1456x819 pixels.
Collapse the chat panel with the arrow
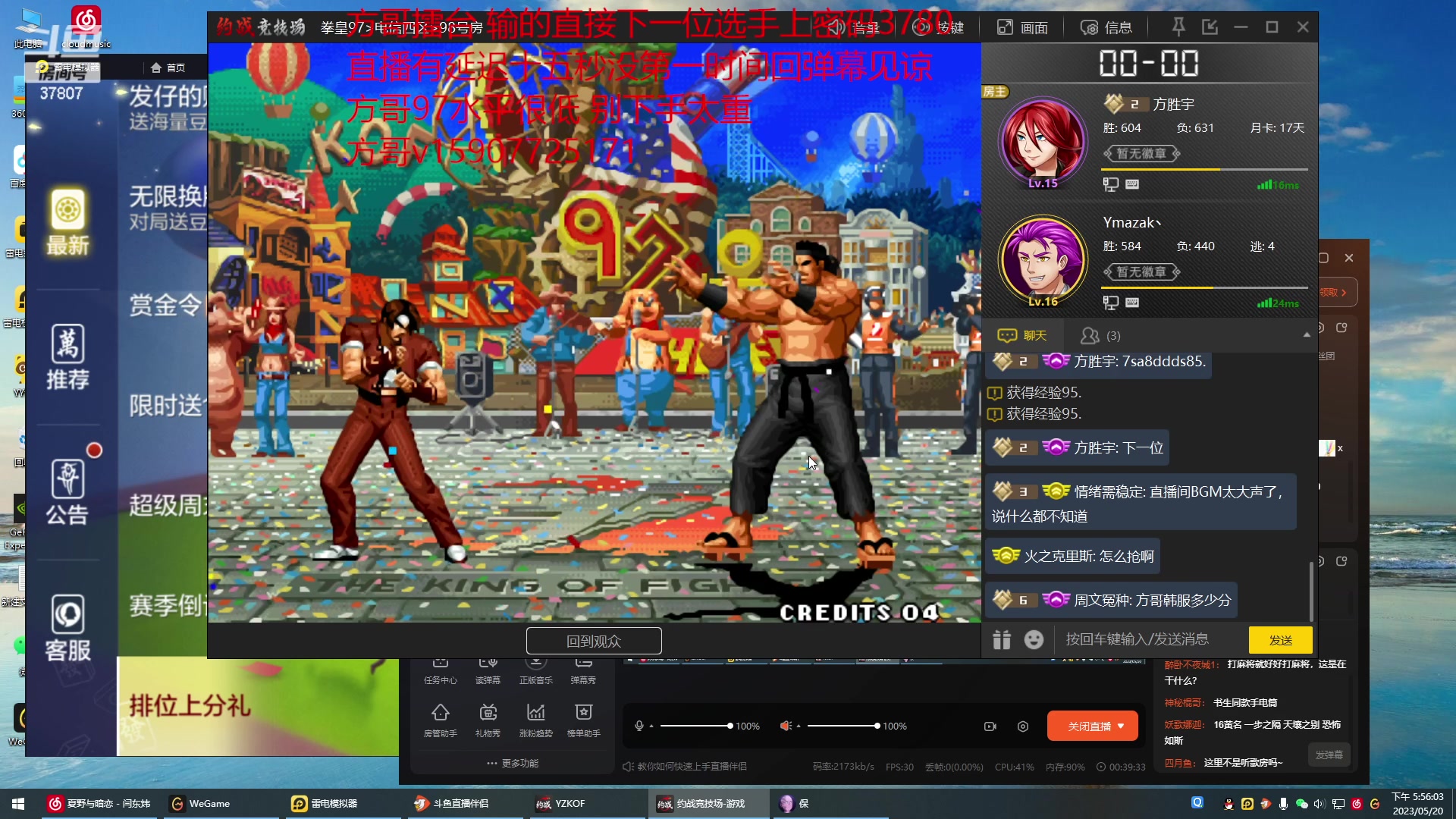(x=1307, y=334)
